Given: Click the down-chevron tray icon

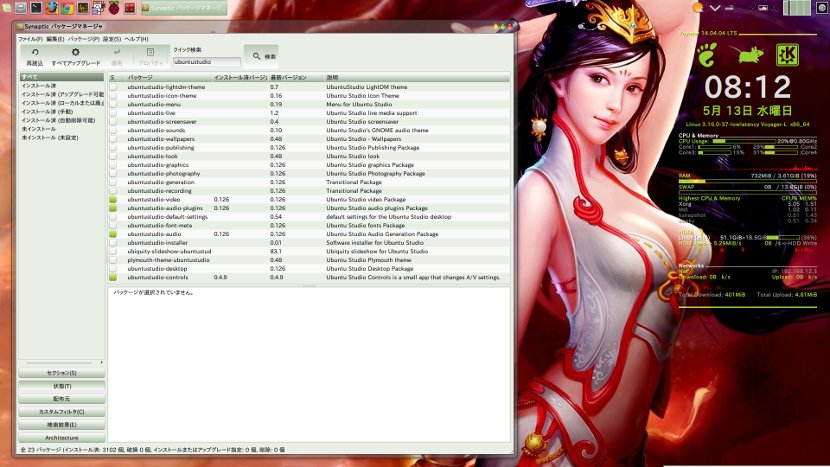Looking at the screenshot, I should point(715,8).
